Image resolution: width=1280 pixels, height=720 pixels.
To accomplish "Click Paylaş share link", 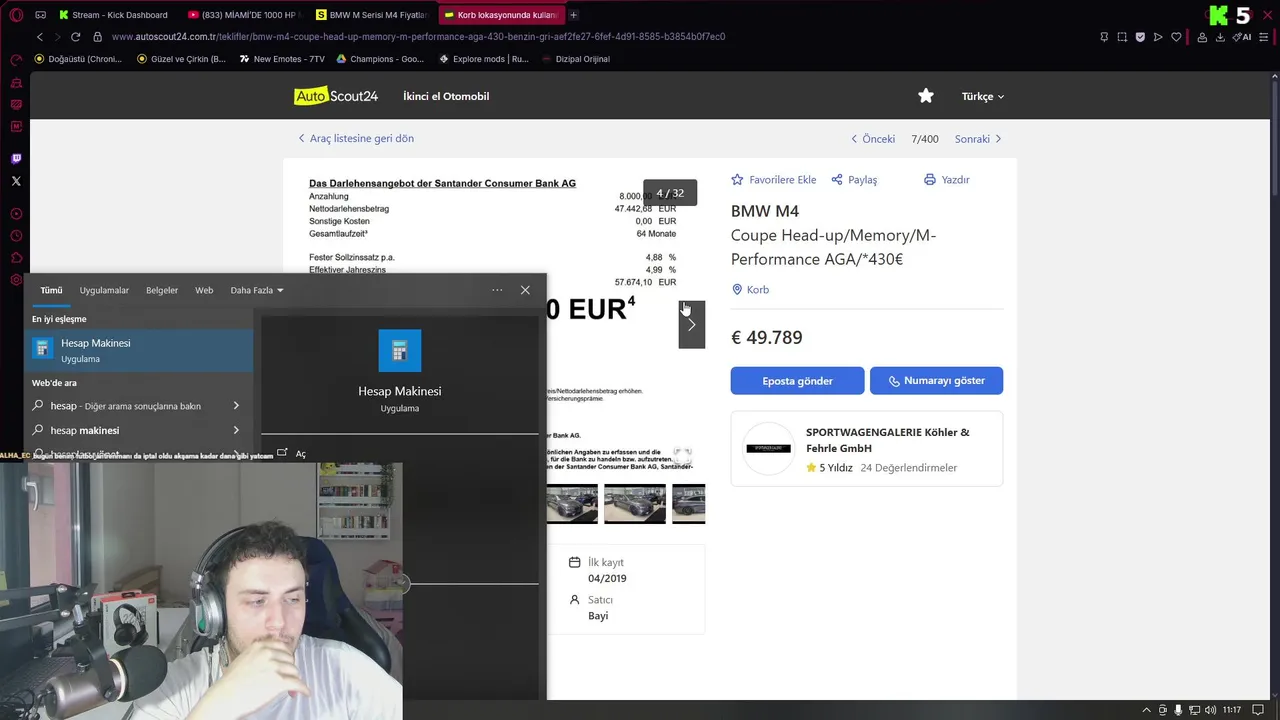I will point(854,180).
